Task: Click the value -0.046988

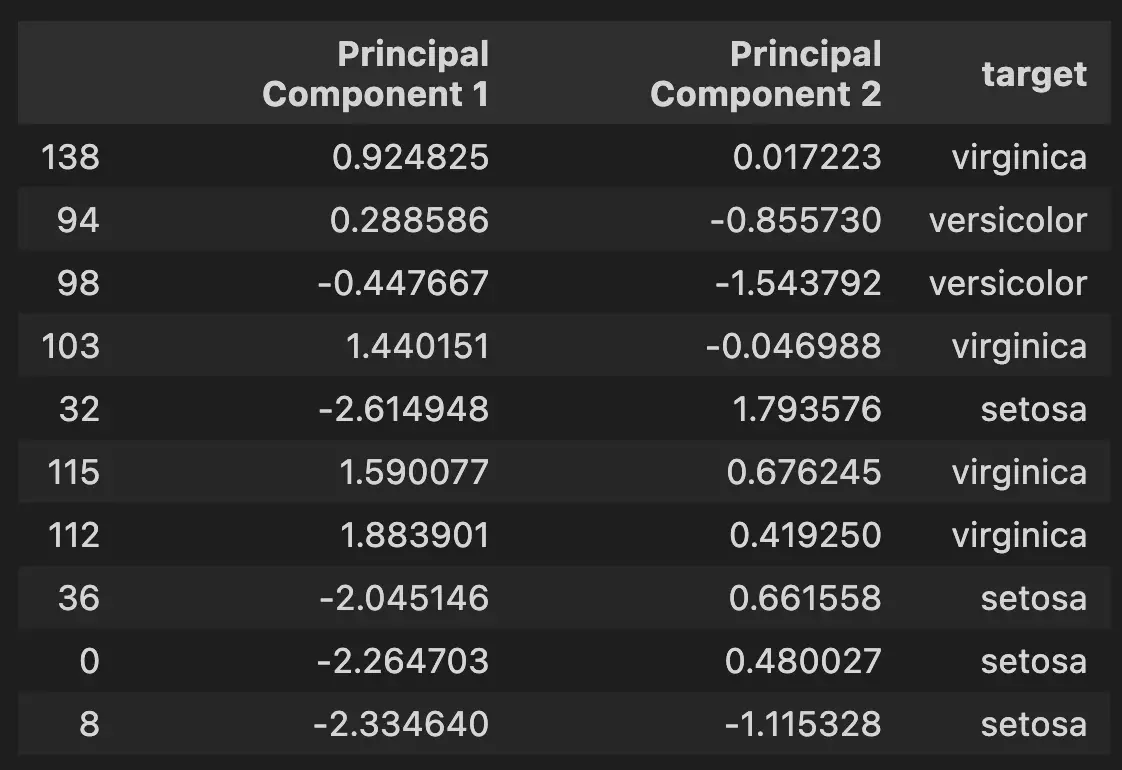Action: point(794,346)
